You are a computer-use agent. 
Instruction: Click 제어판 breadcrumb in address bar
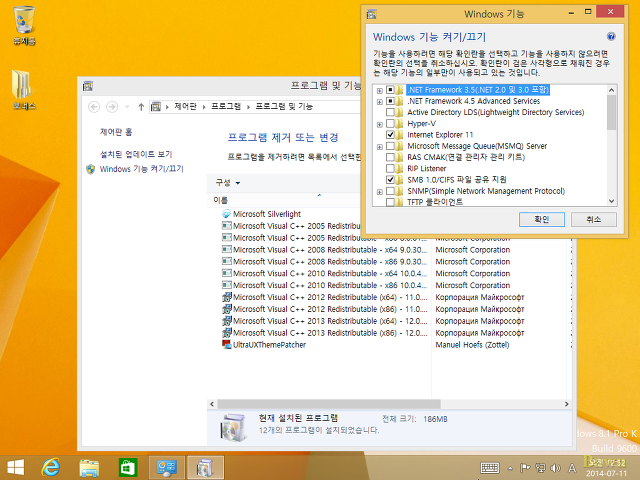185,107
